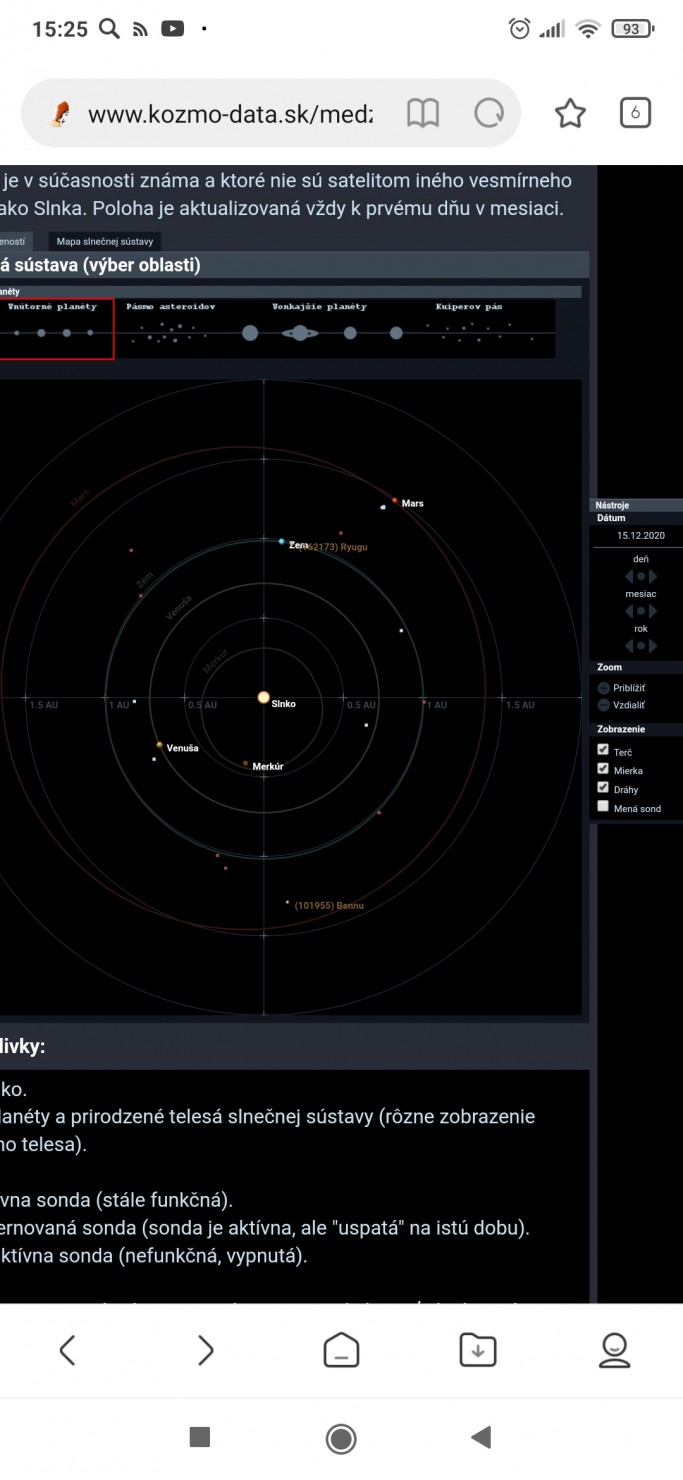Uncheck the Terč checkbox
The height and width of the screenshot is (1480, 683).
tap(603, 750)
